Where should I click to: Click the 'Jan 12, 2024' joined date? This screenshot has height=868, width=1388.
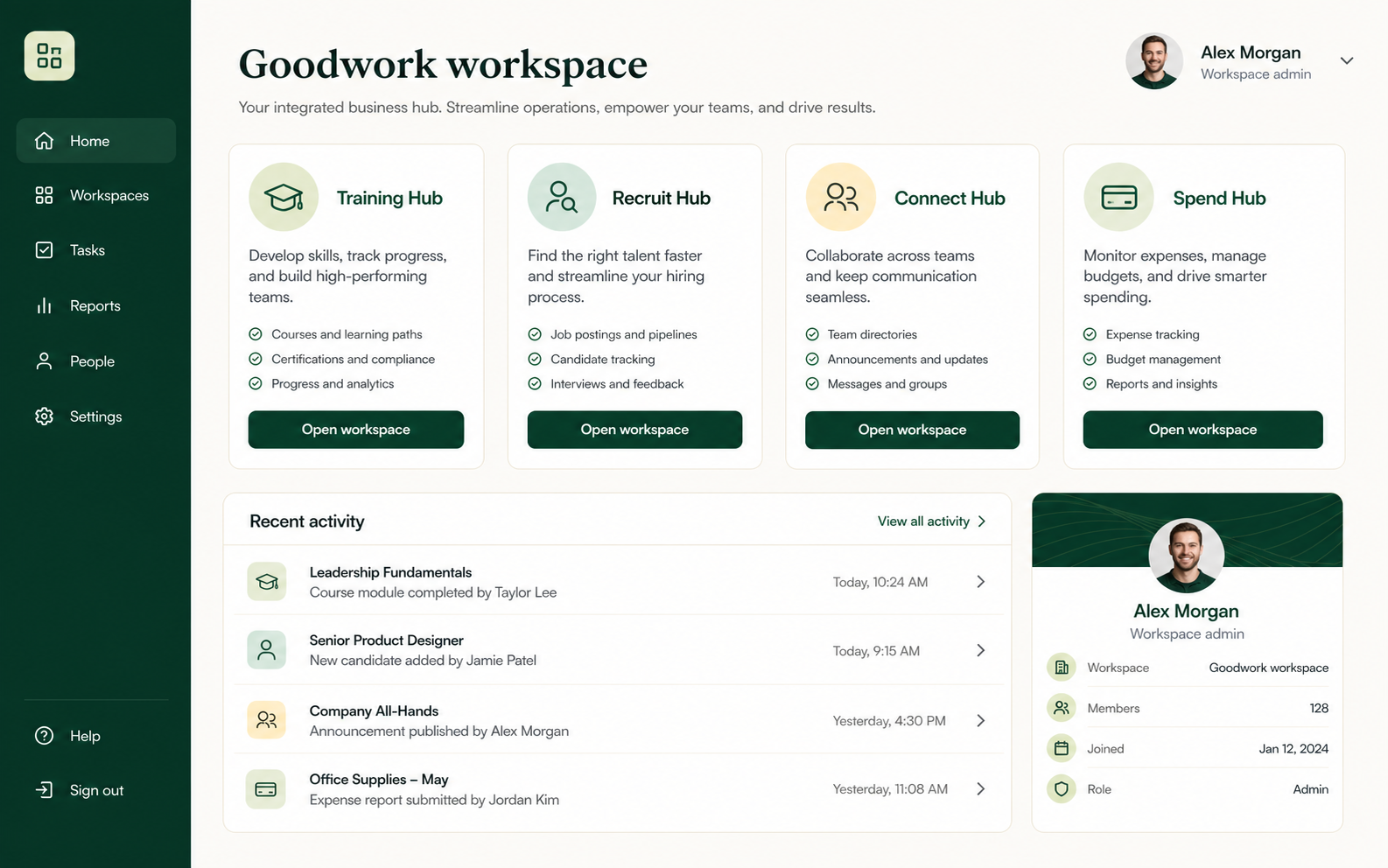pos(1293,749)
